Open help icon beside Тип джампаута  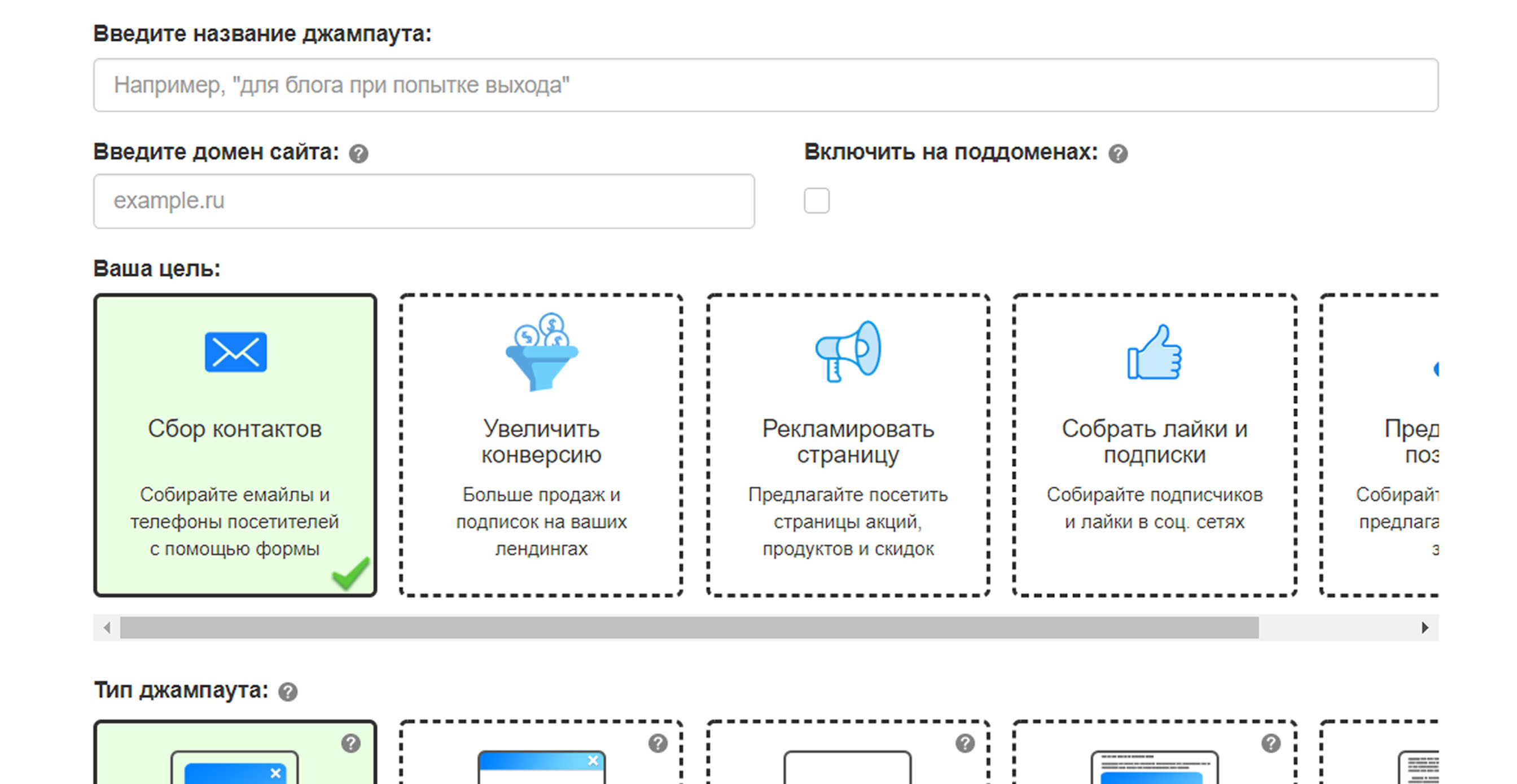(287, 692)
